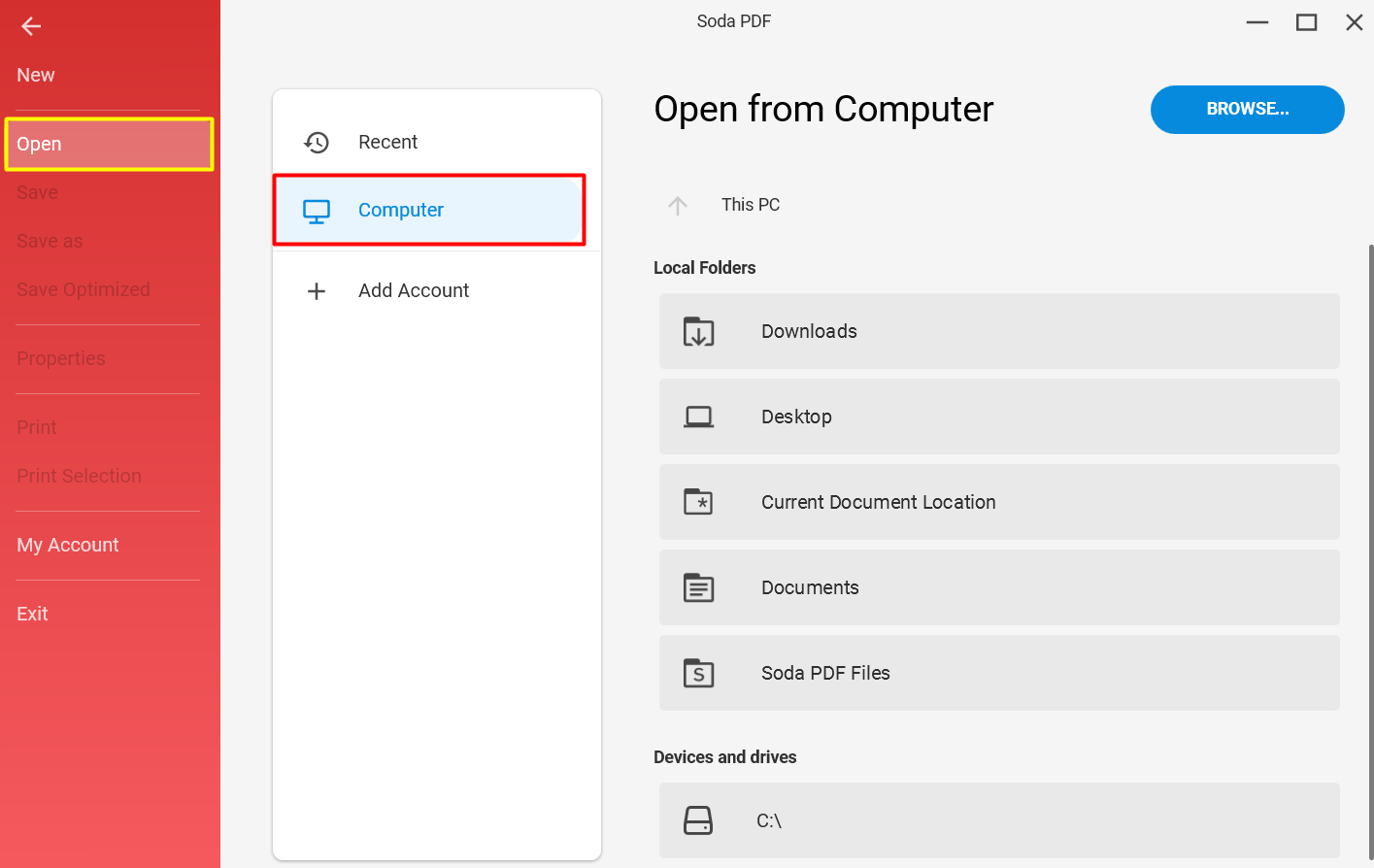
Task: Select New in the file menu
Action: click(36, 75)
